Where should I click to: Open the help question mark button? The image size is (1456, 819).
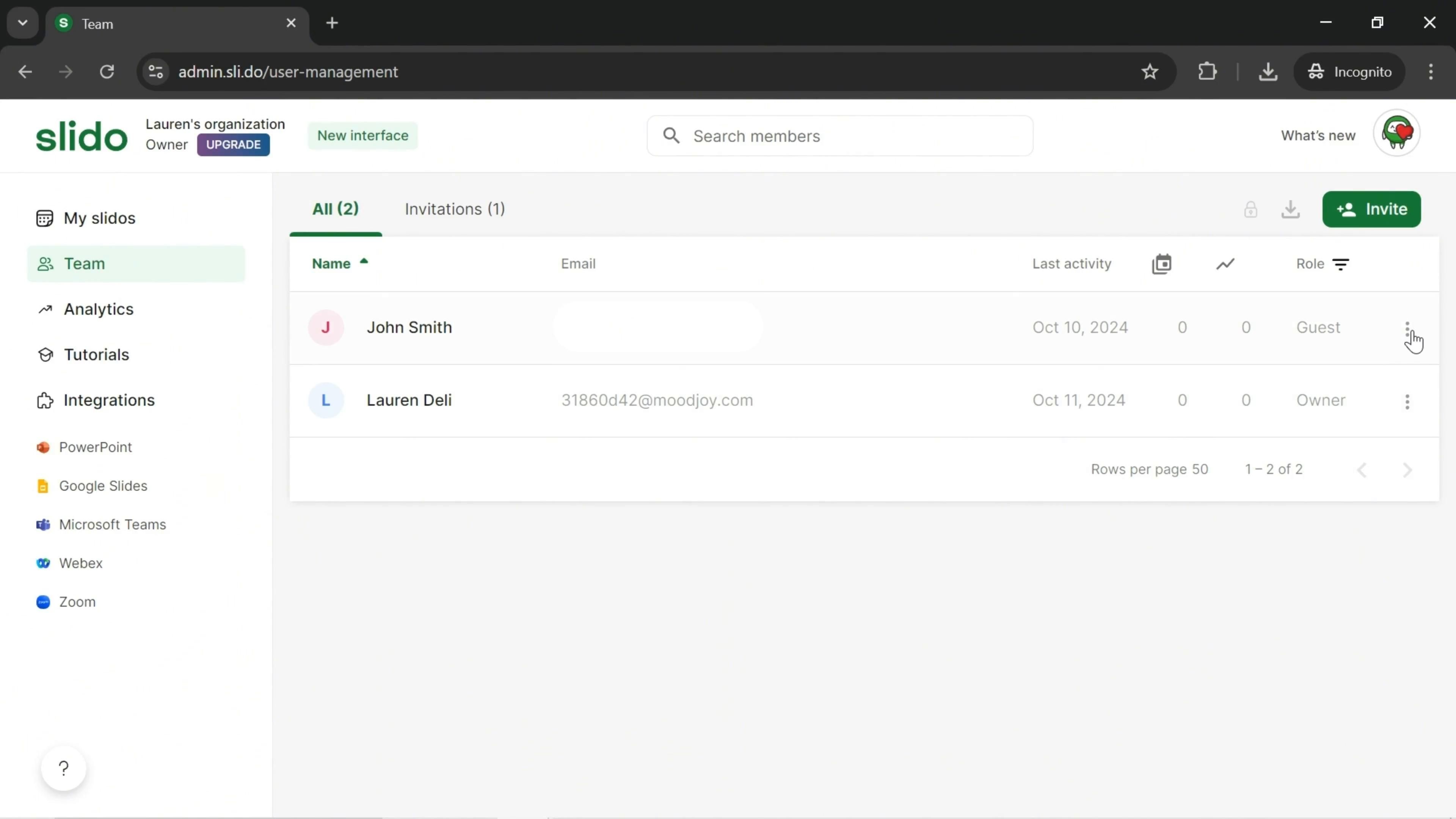63,768
